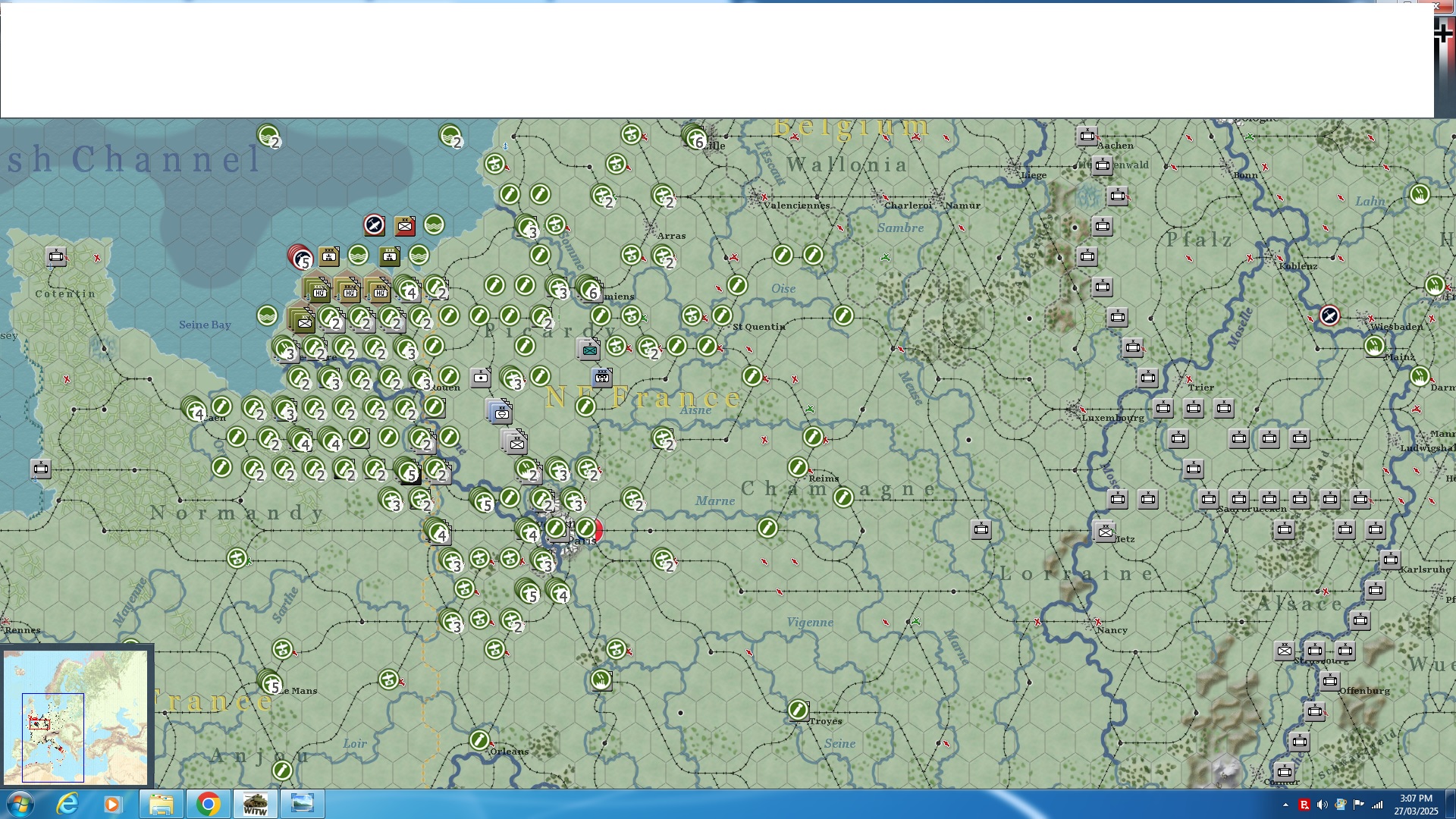Select the Paris unit with the red marker
The height and width of the screenshot is (819, 1456).
[x=587, y=529]
